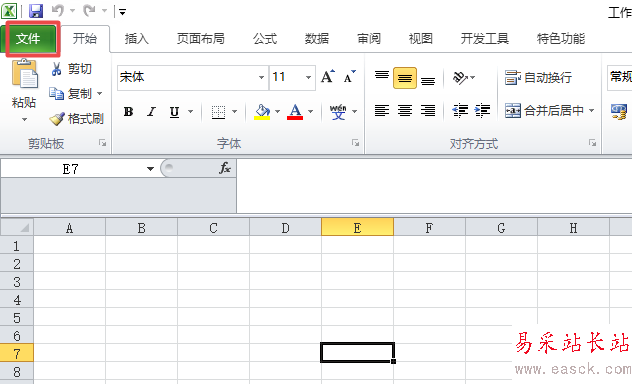Switch to the 视图 ribbon tab
Image resolution: width=632 pixels, height=384 pixels.
421,39
